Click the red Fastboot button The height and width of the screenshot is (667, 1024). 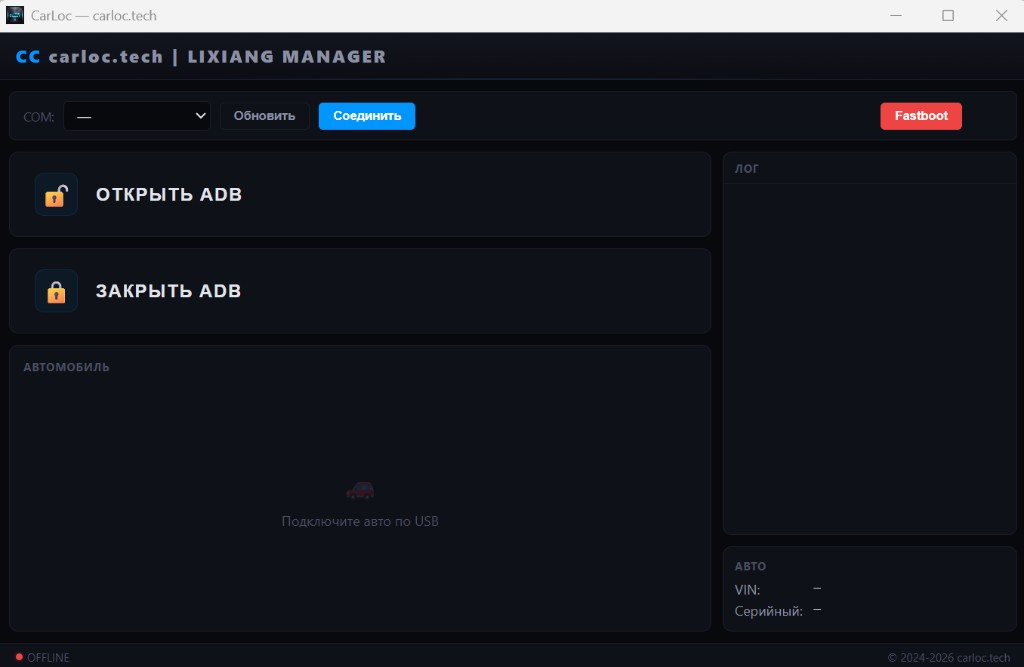[x=921, y=116]
